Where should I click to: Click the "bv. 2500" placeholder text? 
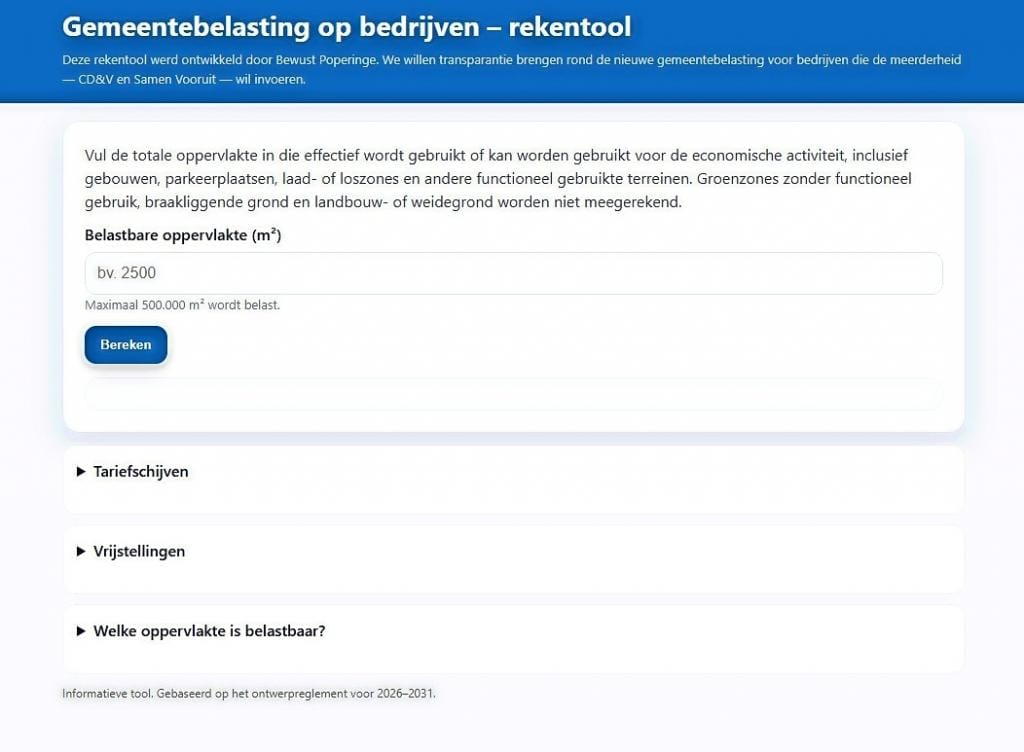pos(127,273)
